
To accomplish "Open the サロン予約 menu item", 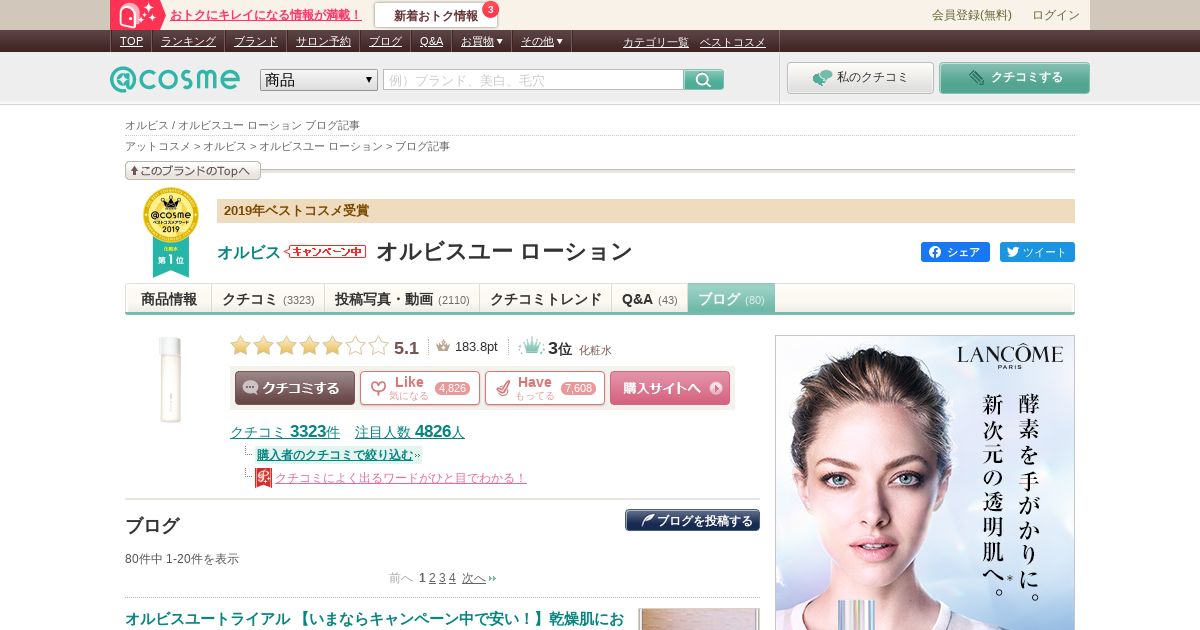I will tap(323, 41).
